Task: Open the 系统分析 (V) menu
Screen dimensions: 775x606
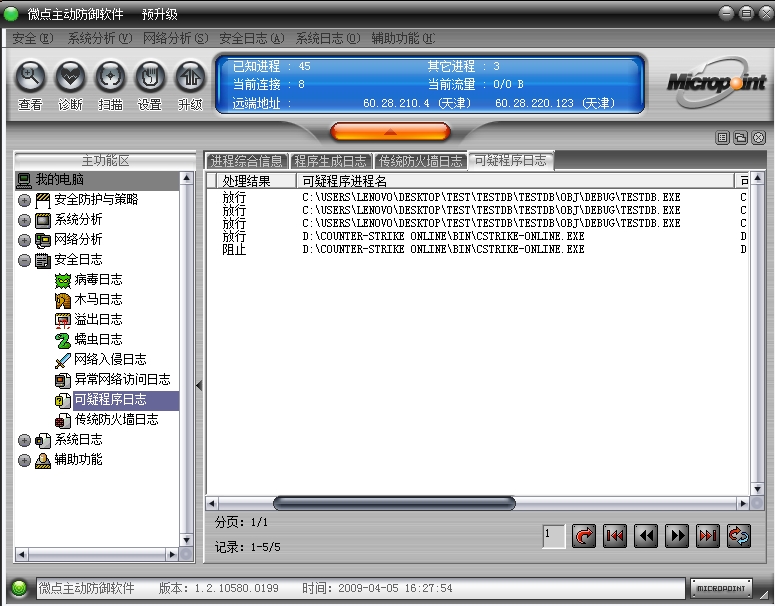Action: click(100, 38)
